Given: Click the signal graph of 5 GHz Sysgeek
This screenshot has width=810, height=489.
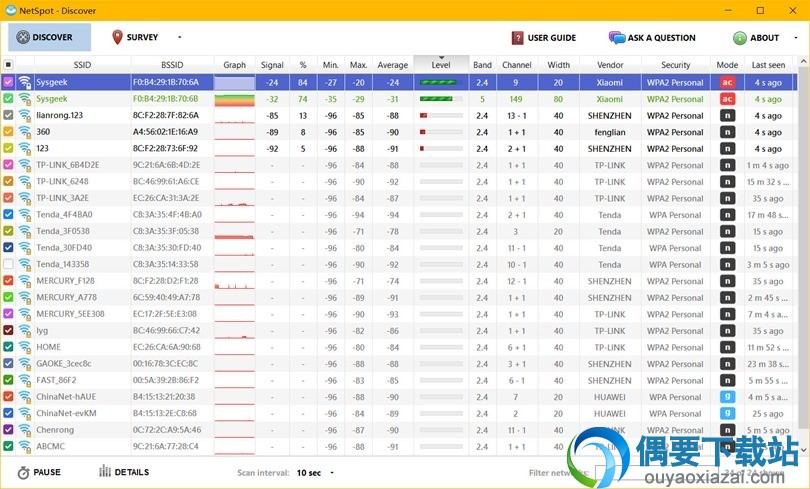Looking at the screenshot, I should click(x=235, y=99).
